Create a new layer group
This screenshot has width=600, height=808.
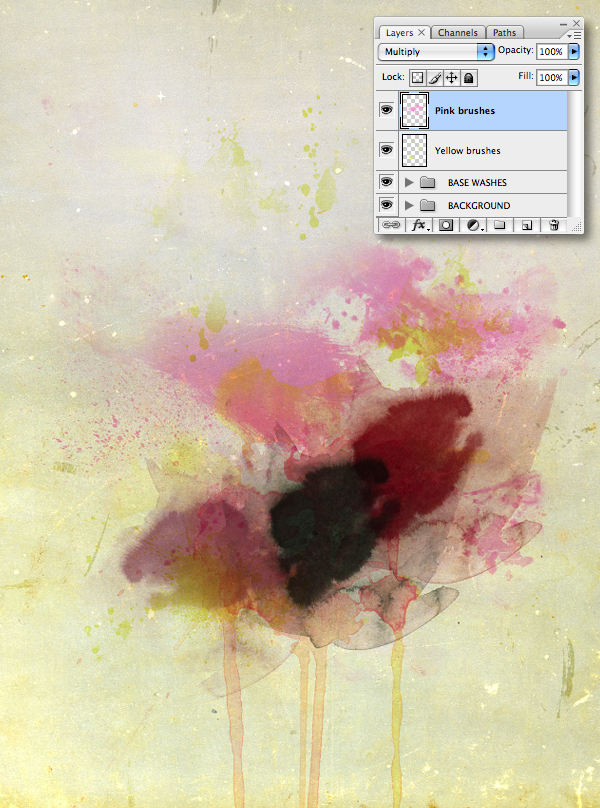499,225
